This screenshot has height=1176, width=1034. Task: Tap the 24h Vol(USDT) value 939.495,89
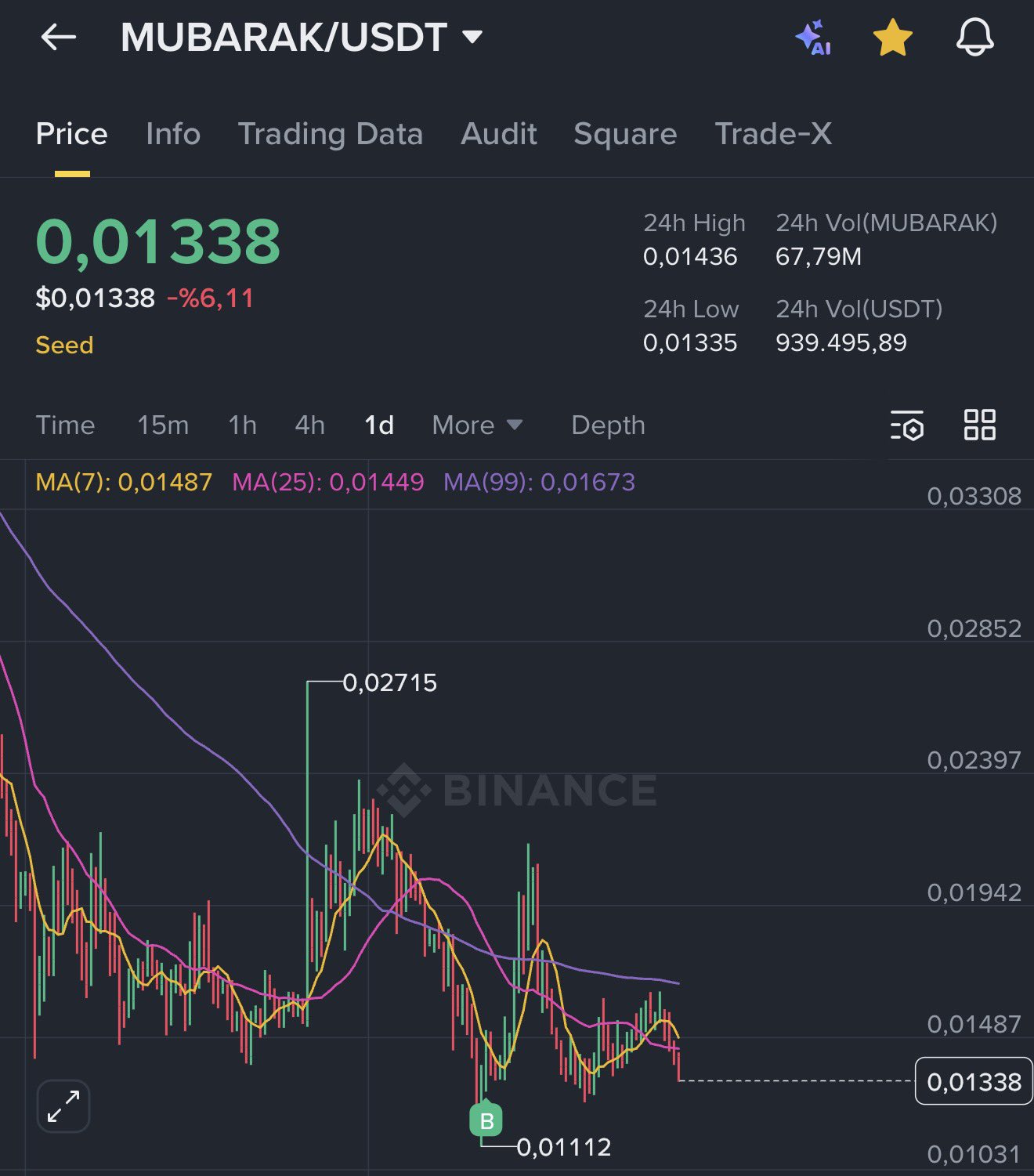841,342
